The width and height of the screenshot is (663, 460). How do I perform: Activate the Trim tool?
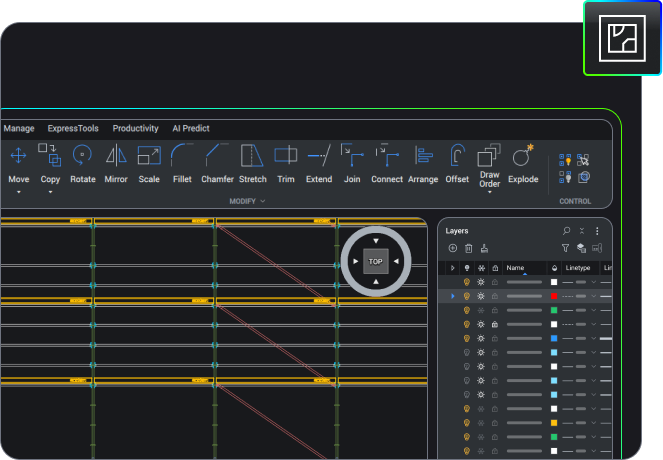285,156
